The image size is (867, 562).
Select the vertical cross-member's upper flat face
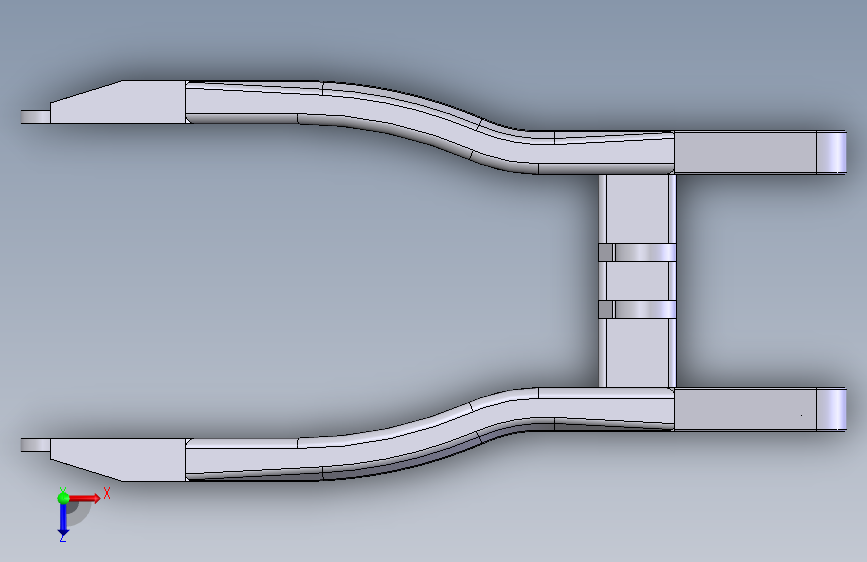(637, 209)
